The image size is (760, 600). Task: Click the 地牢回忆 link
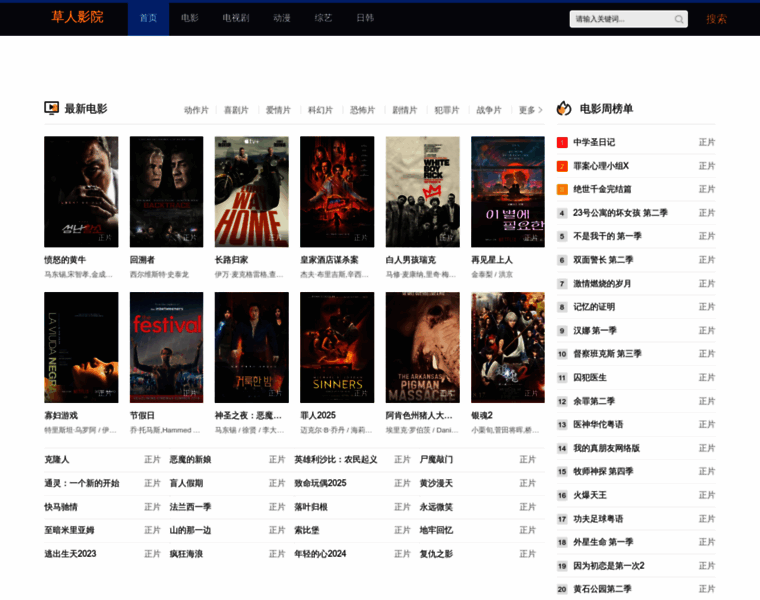[x=436, y=530]
